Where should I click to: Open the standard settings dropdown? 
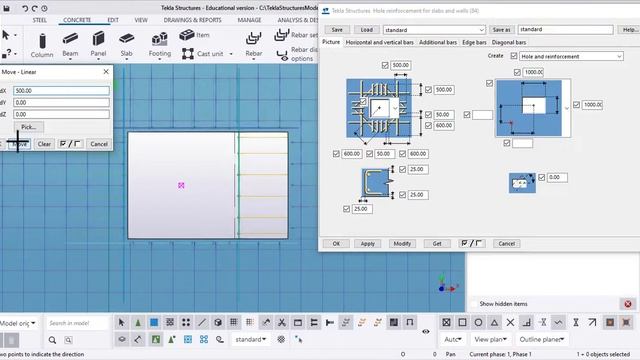pos(481,30)
